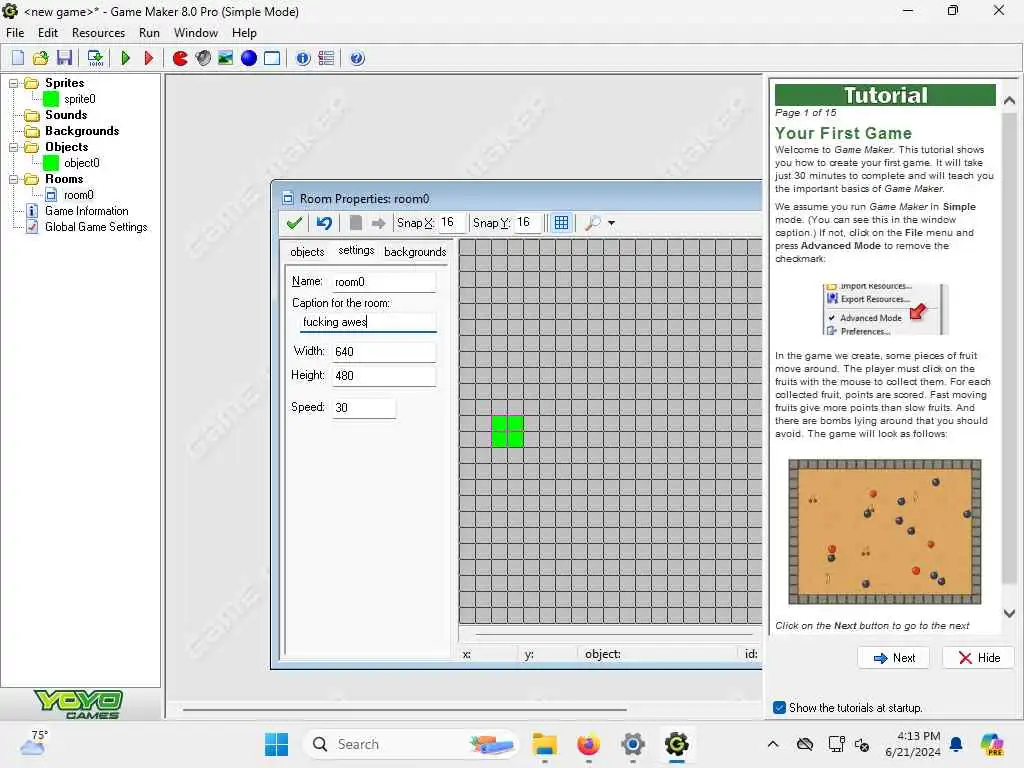This screenshot has height=768, width=1024.
Task: Click the zoom magnifier icon
Action: (x=592, y=223)
